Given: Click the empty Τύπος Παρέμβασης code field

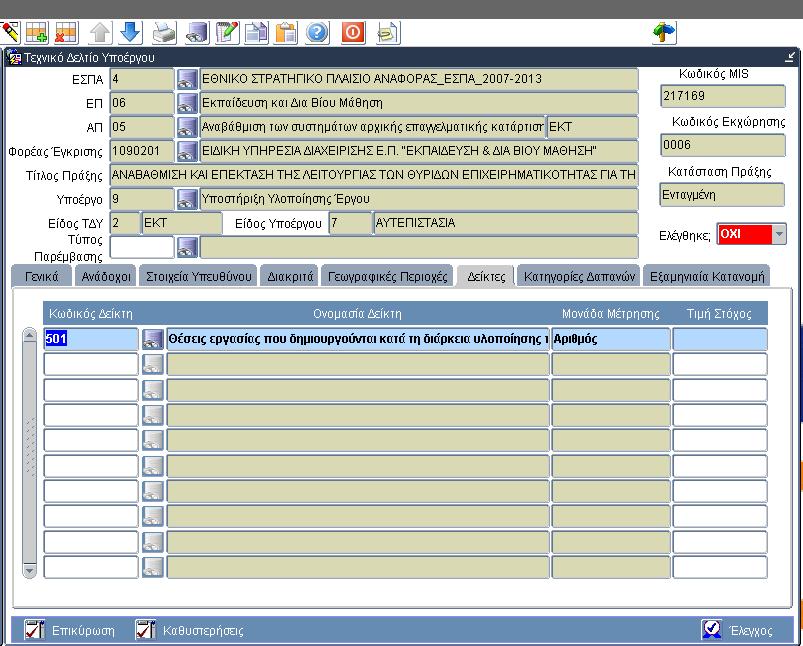Looking at the screenshot, I should tap(142, 247).
